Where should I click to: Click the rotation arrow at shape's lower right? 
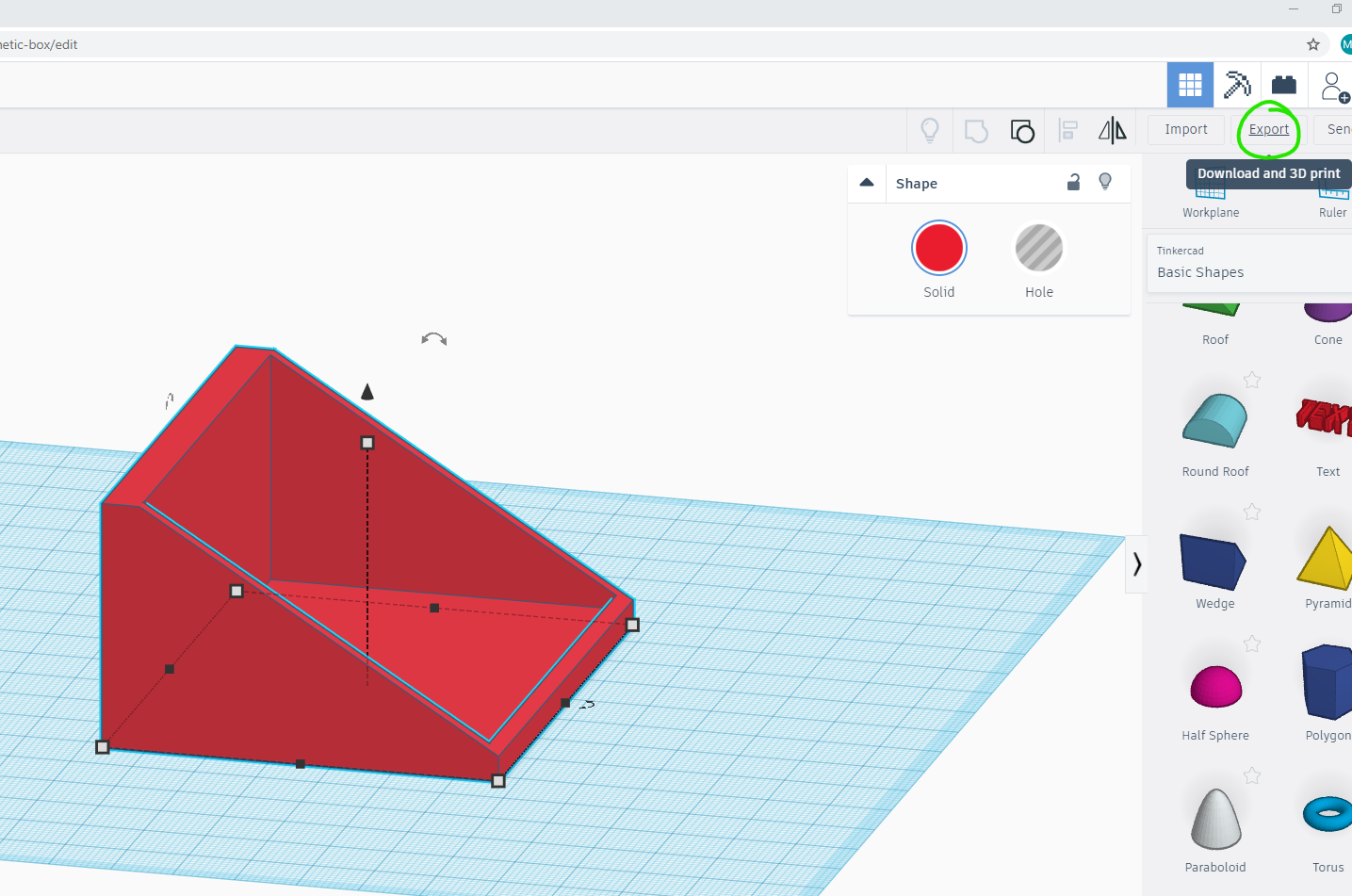[x=587, y=704]
